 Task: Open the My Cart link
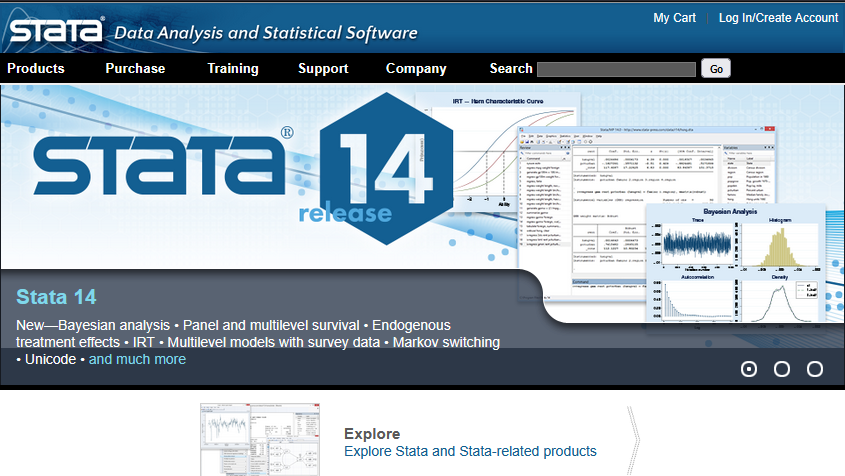tap(674, 18)
